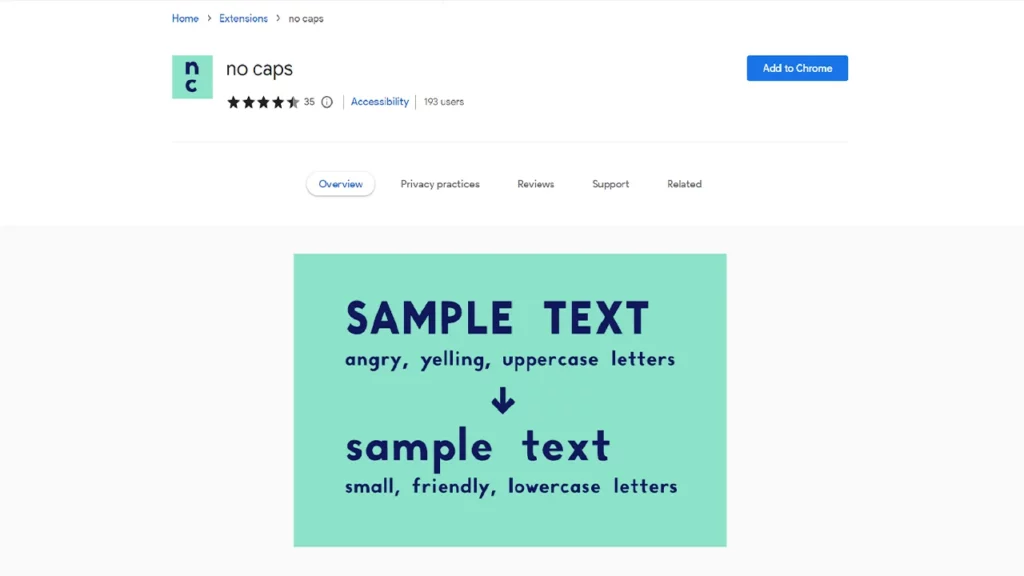
Task: Click the green 'nc' extension logo
Action: pyautogui.click(x=192, y=77)
